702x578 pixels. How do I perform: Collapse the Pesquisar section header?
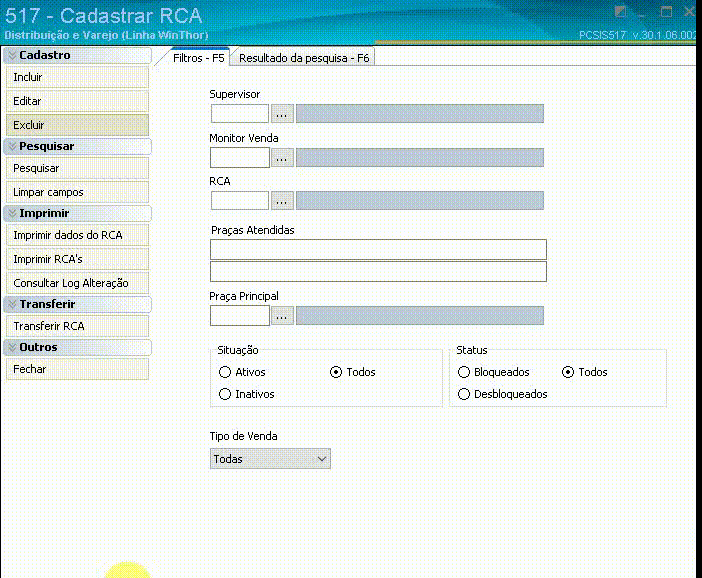point(77,146)
